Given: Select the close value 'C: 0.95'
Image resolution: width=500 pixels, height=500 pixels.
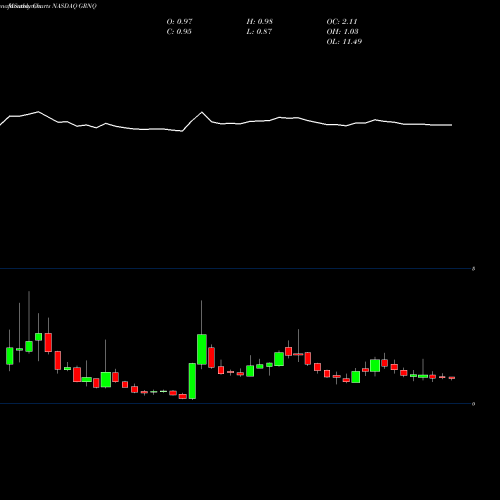Looking at the screenshot, I should [179, 32].
